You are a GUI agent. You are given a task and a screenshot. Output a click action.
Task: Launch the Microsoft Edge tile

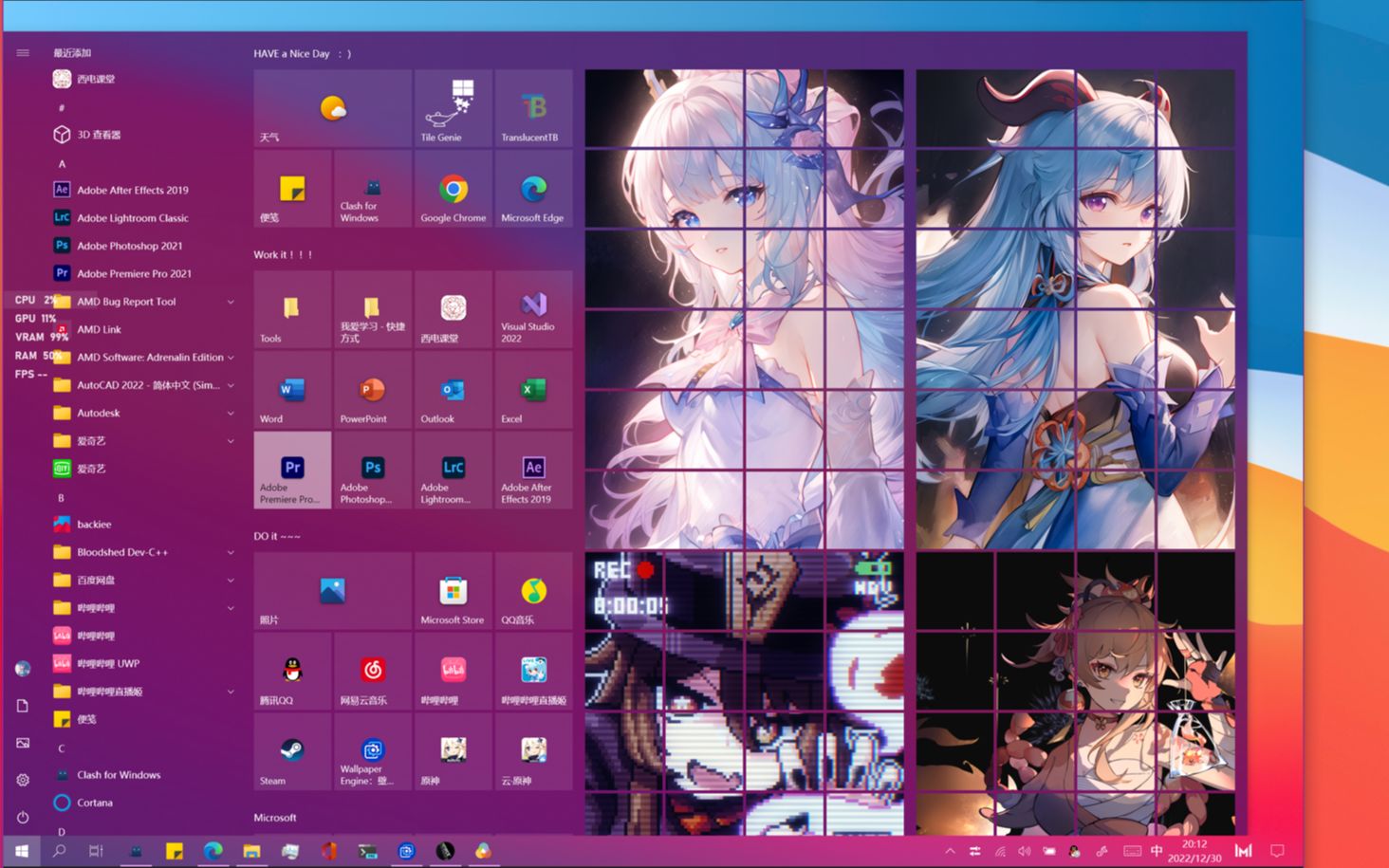[x=533, y=188]
